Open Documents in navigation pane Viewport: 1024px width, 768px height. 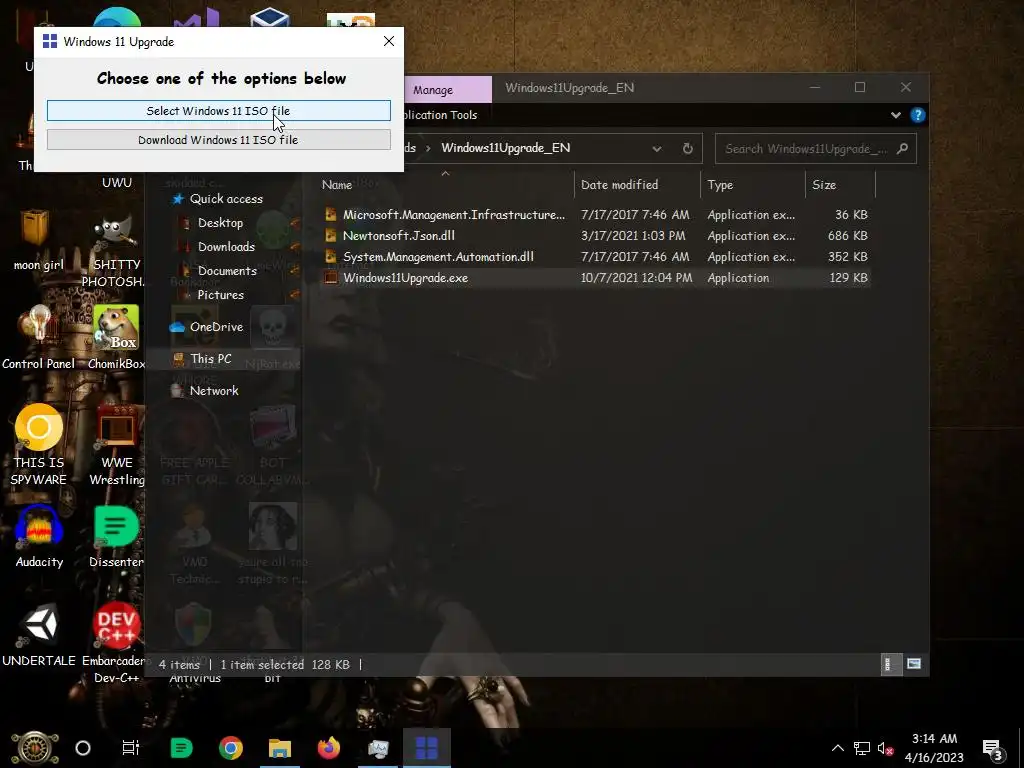coord(227,271)
